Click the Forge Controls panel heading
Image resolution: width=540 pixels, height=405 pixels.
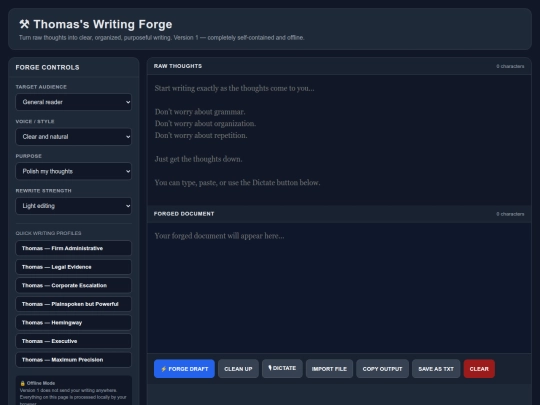(x=48, y=68)
